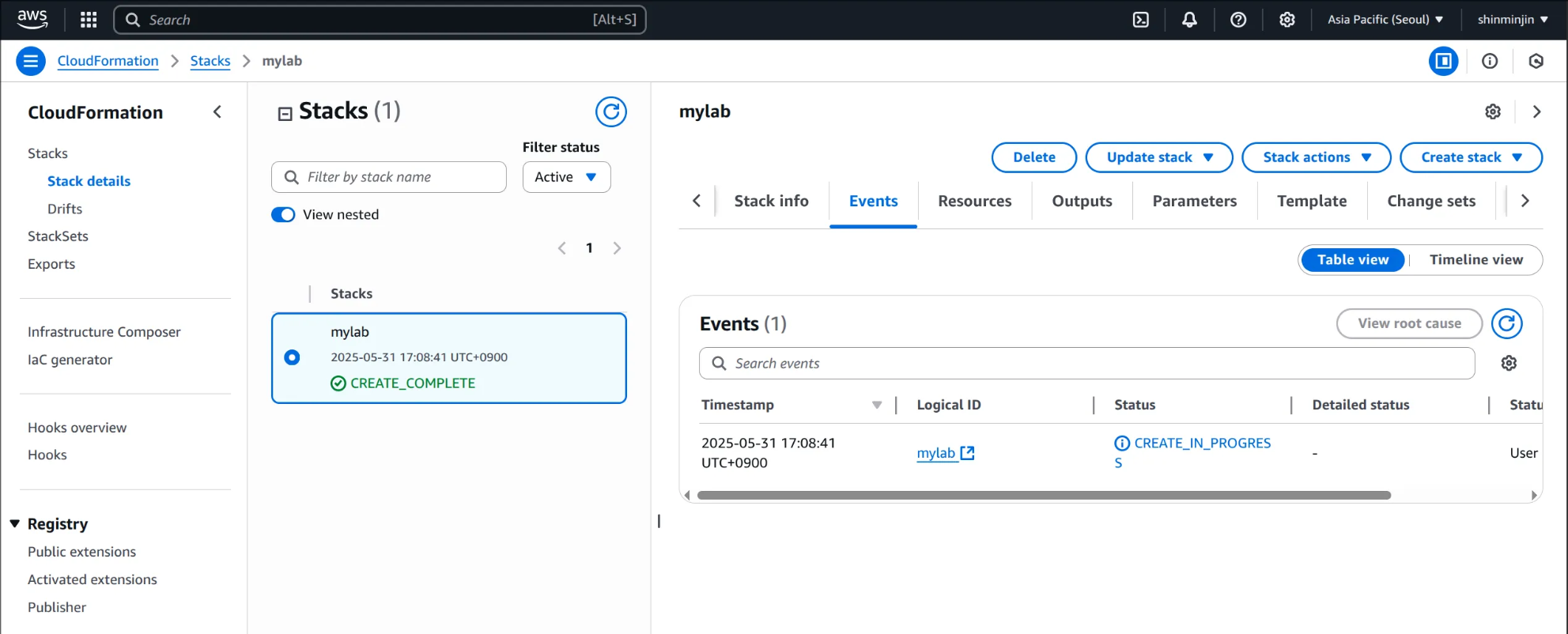Focus the AWS top search field
Viewport: 1568px width, 634px height.
pyautogui.click(x=380, y=20)
